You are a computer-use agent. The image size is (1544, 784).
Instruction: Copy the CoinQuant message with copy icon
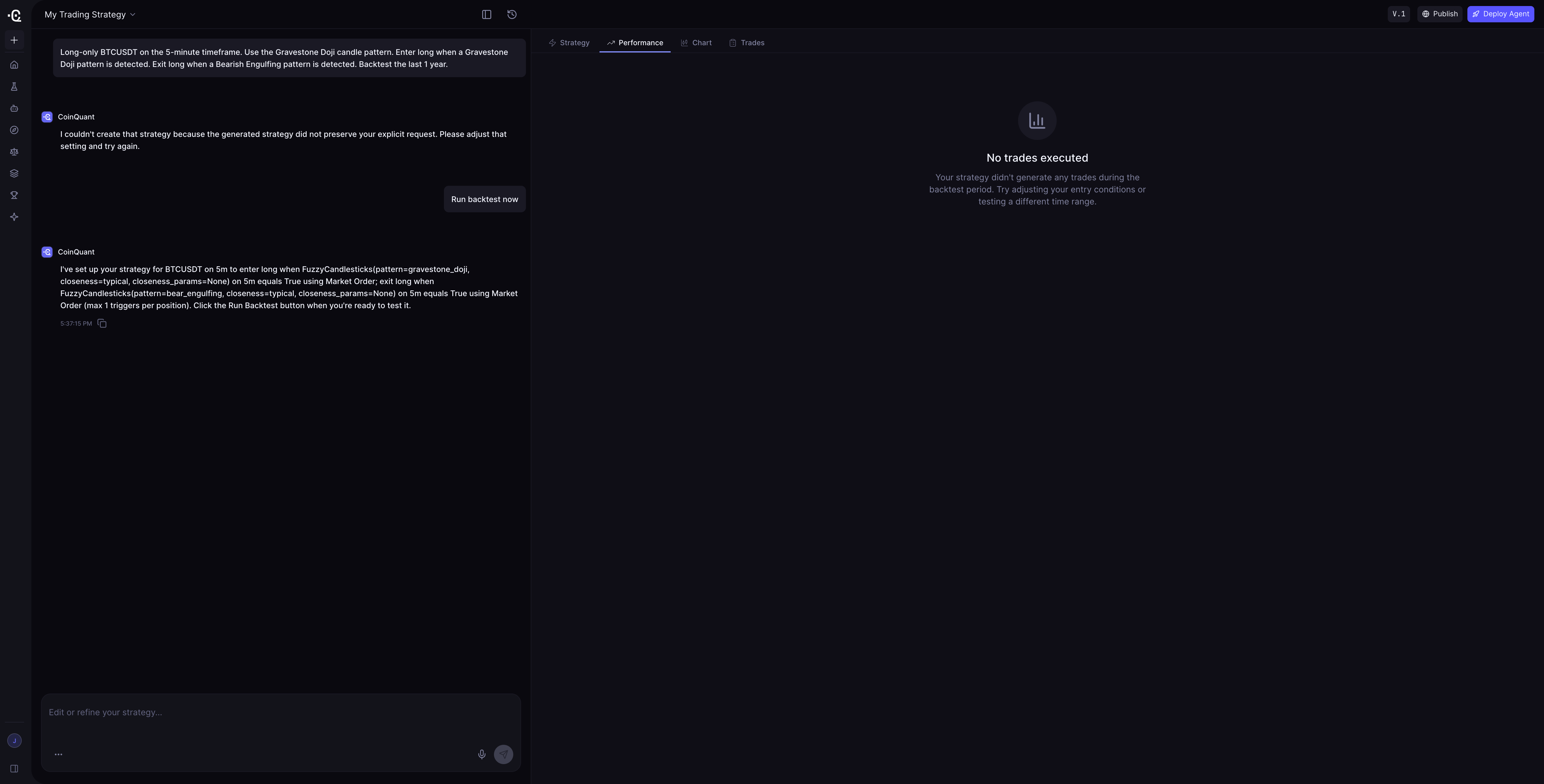click(x=102, y=324)
